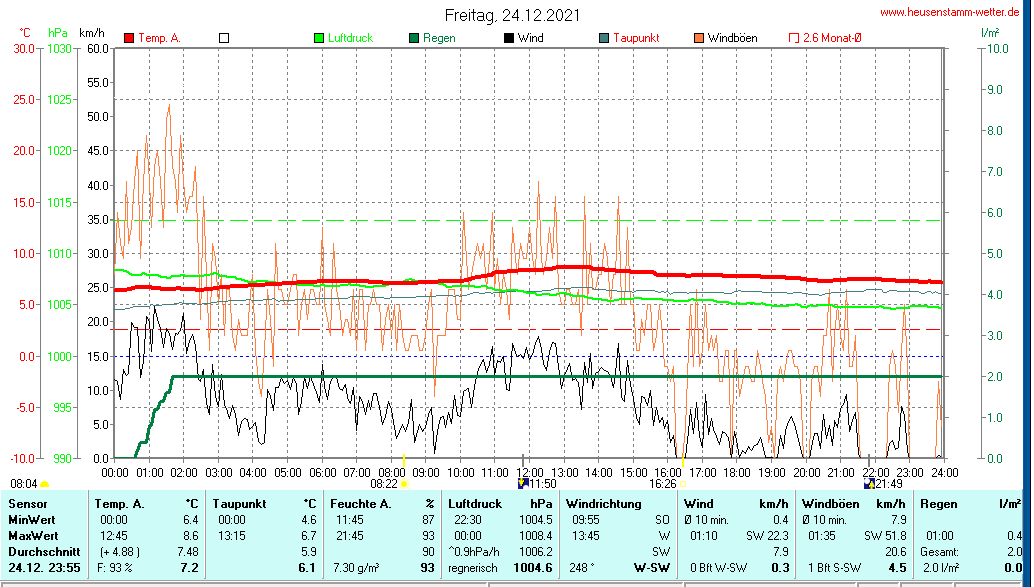Click the 'Windrichtung' table header

(x=603, y=504)
